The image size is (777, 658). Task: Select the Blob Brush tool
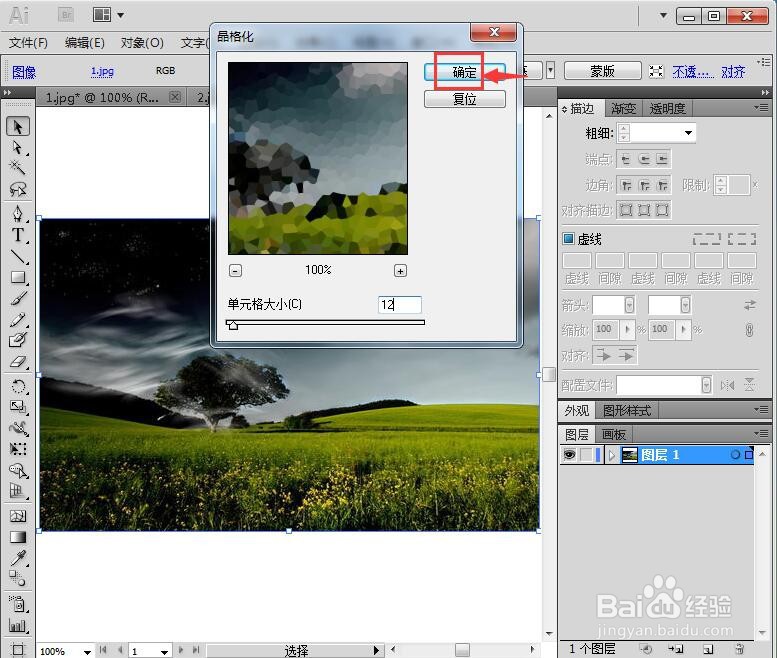pos(18,340)
